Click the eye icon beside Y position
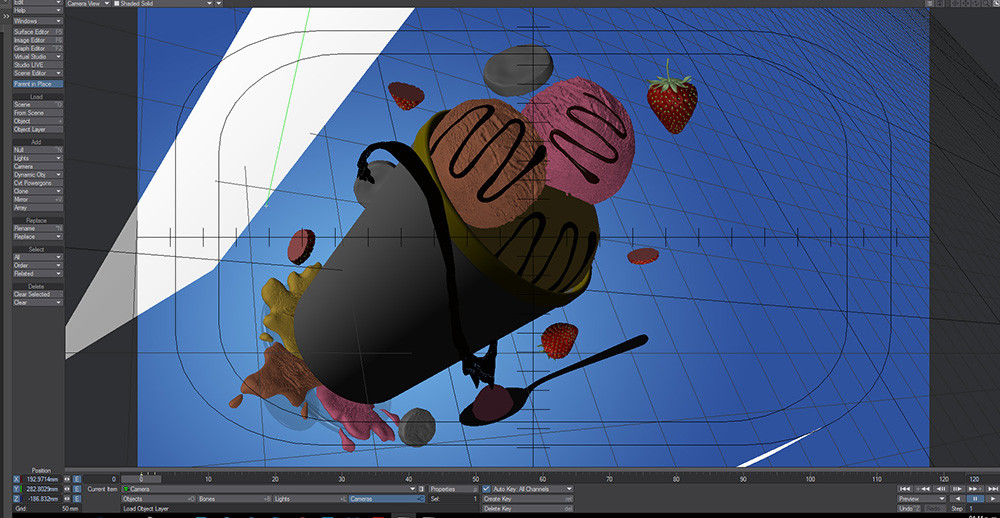 (67, 489)
